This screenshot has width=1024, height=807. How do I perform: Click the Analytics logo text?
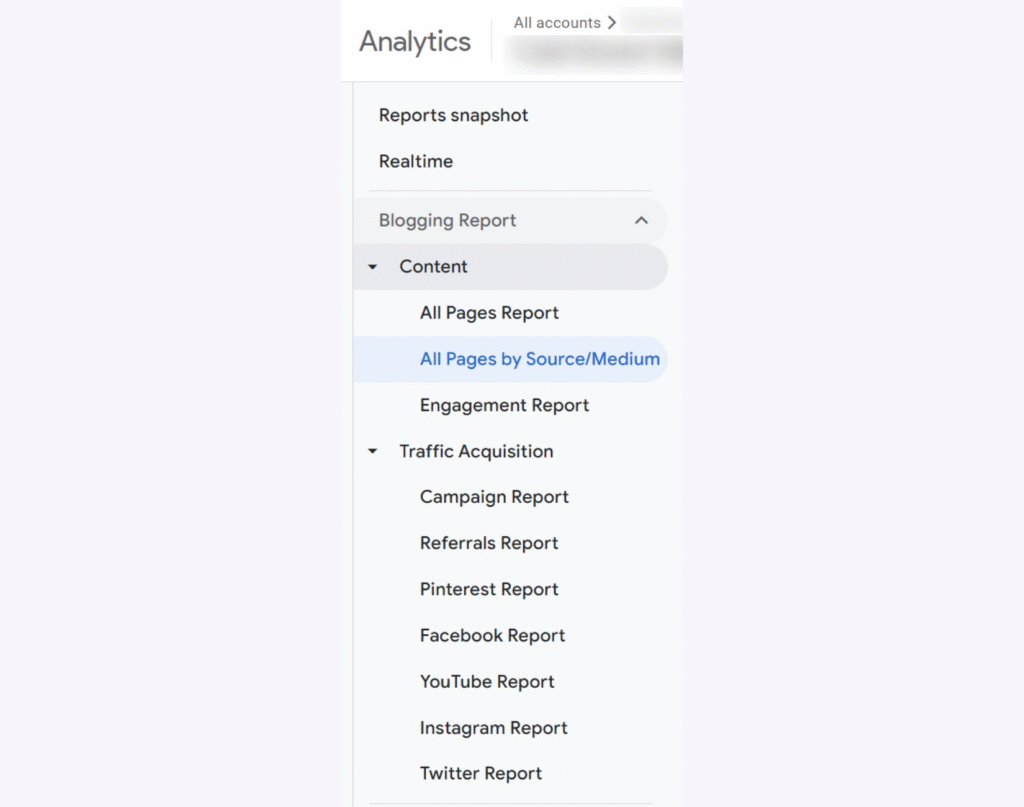tap(415, 42)
